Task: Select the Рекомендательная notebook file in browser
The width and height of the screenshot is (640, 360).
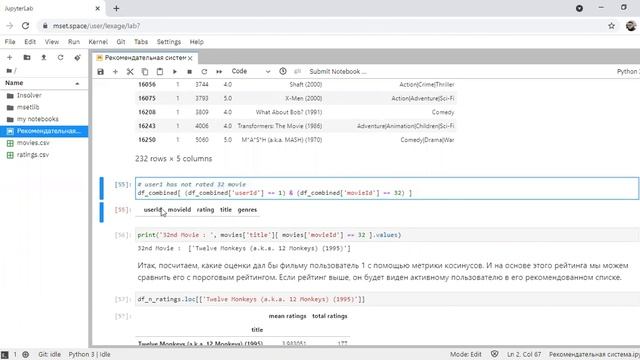Action: [x=44, y=131]
